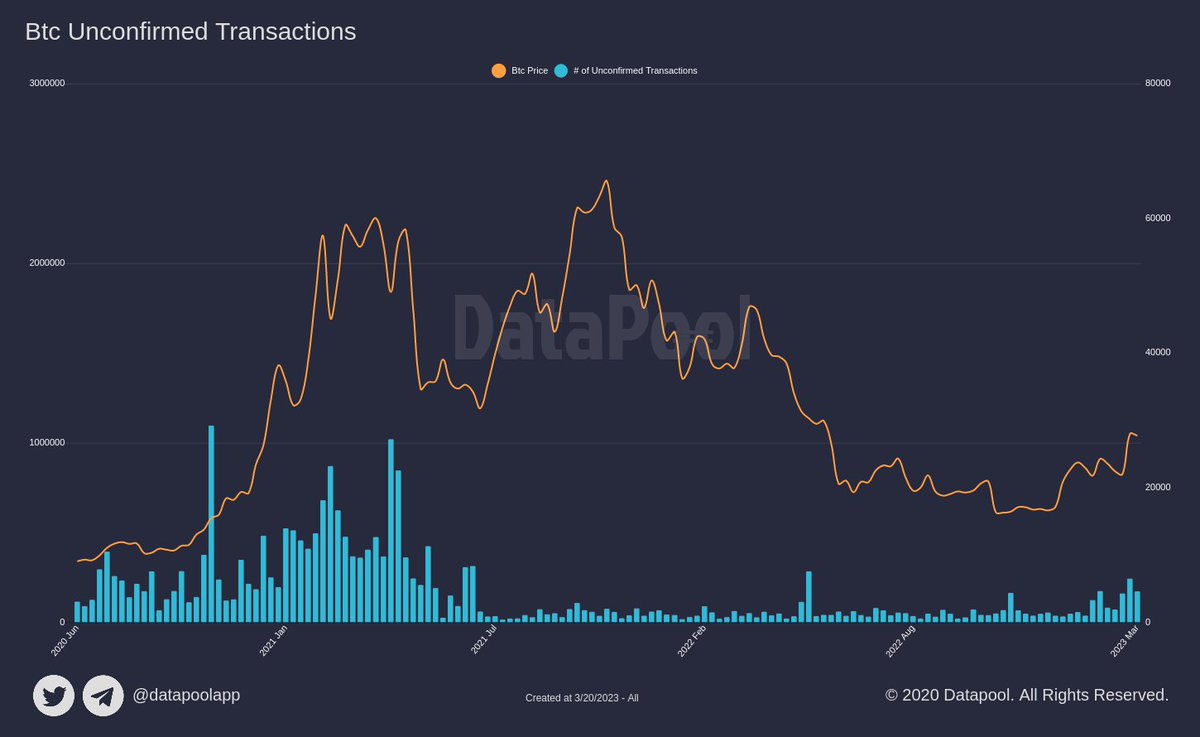
Task: Click the 60000 right axis label
Action: 1158,218
